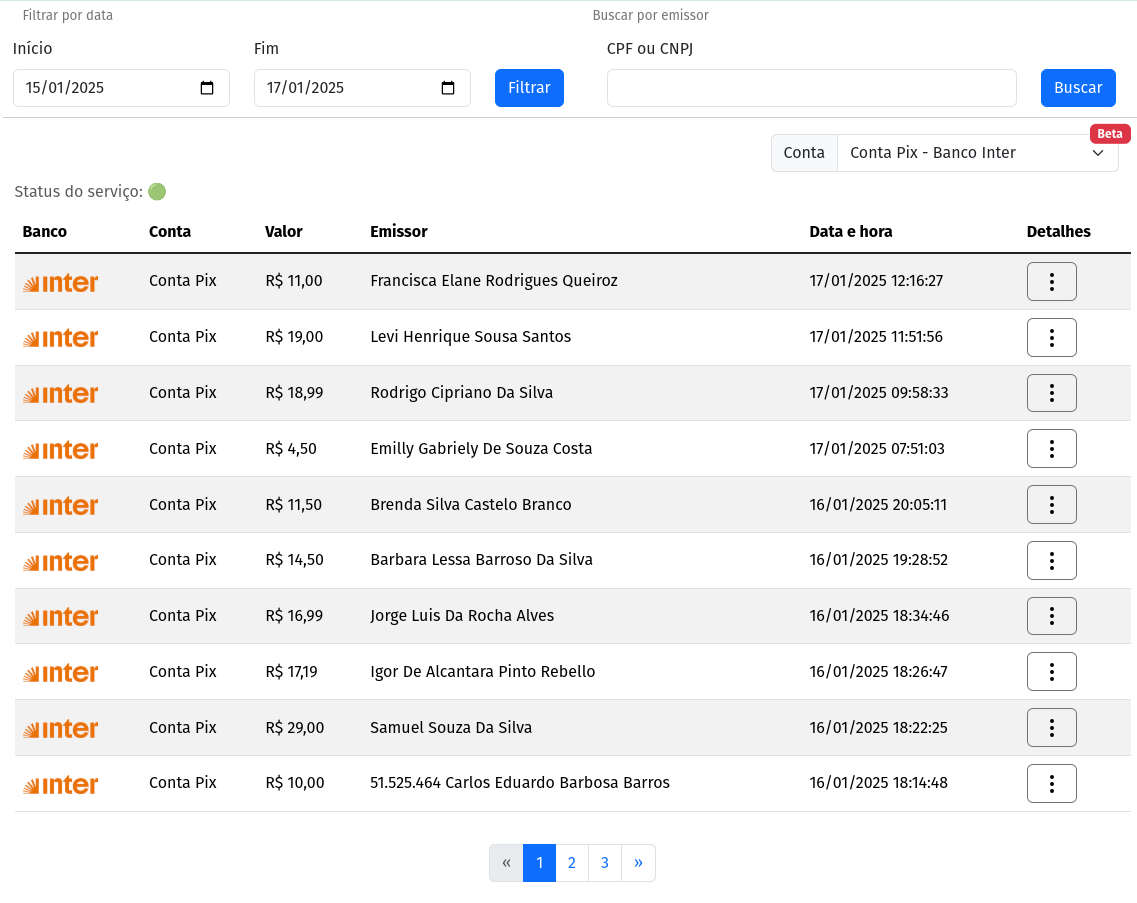This screenshot has height=903, width=1137.
Task: Select emissor name Emilly Gabriely De Souza Costa
Action: point(481,448)
